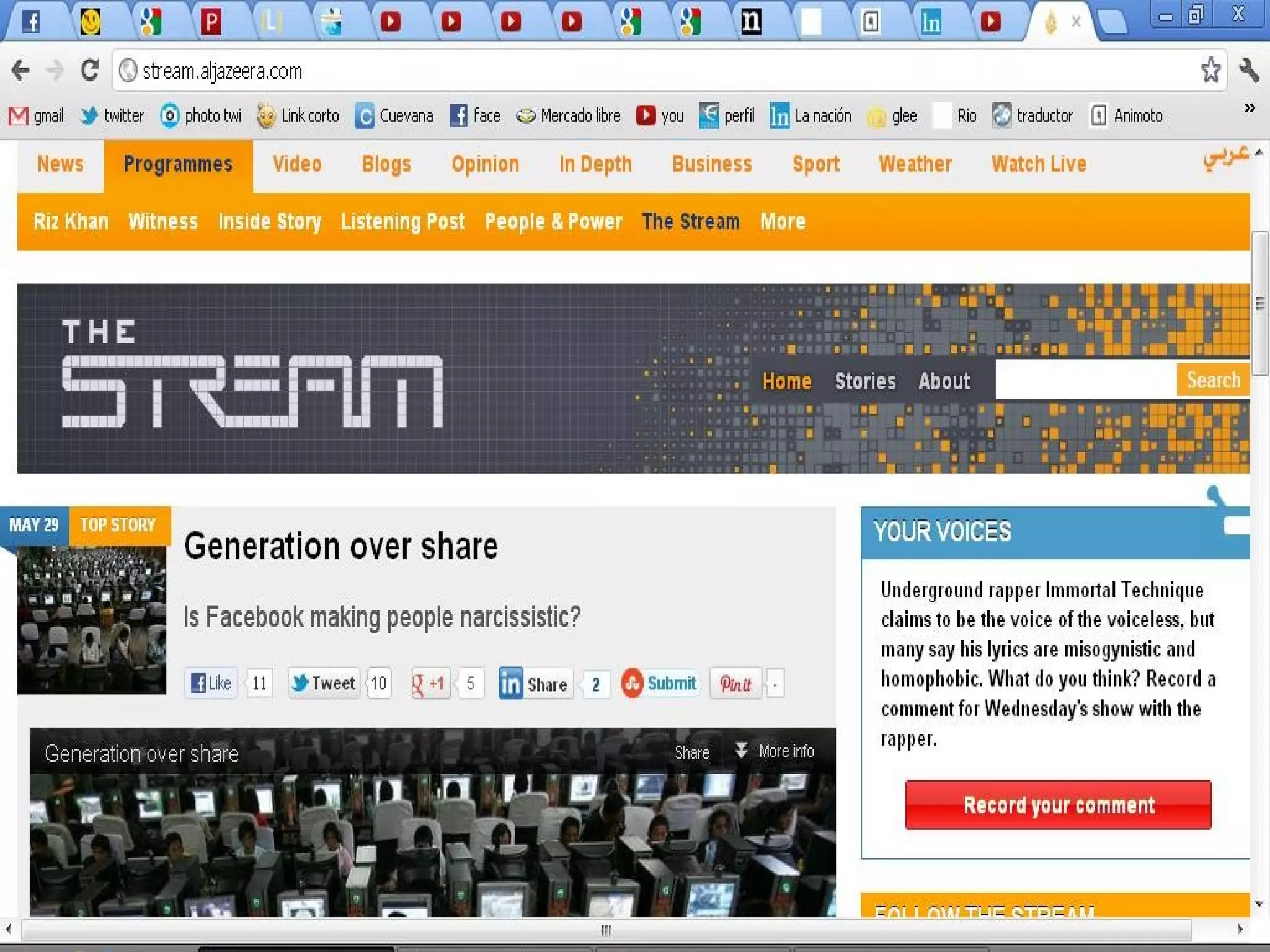Open the black 'n' icon browser tab
The image size is (1270, 952).
750,21
